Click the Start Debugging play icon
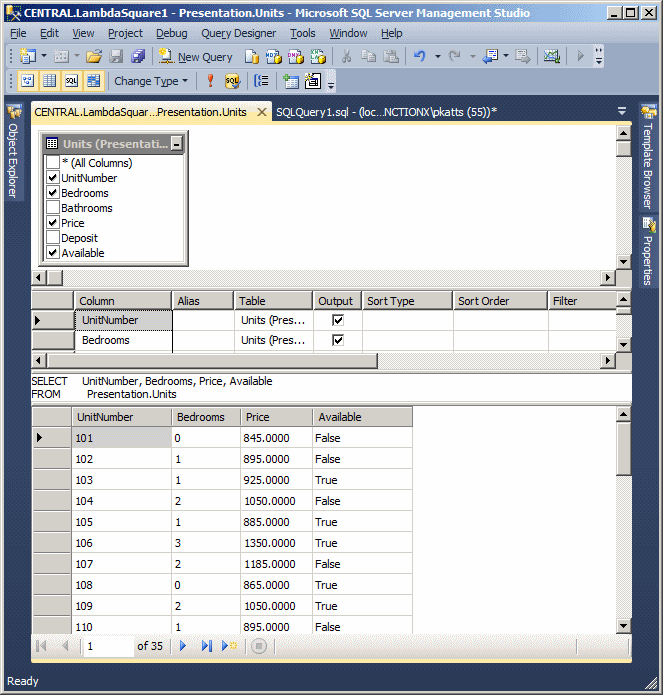 [x=580, y=56]
